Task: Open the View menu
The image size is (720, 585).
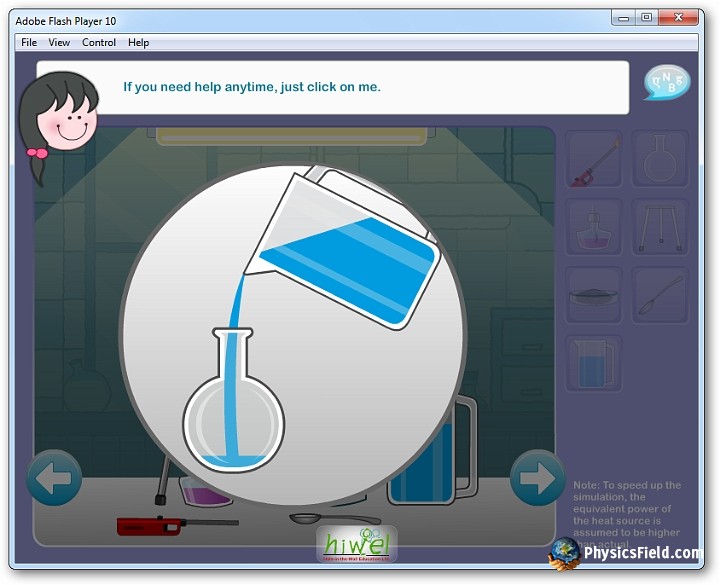Action: click(59, 42)
